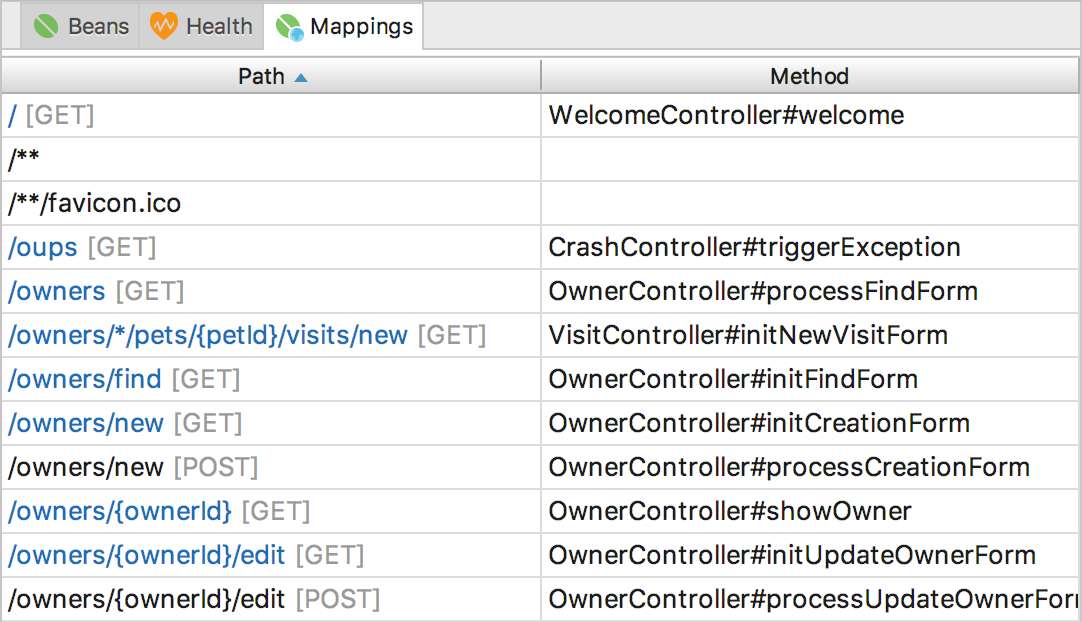Viewport: 1082px width, 622px height.
Task: Click the Mappings tab globe icon
Action: click(x=289, y=27)
